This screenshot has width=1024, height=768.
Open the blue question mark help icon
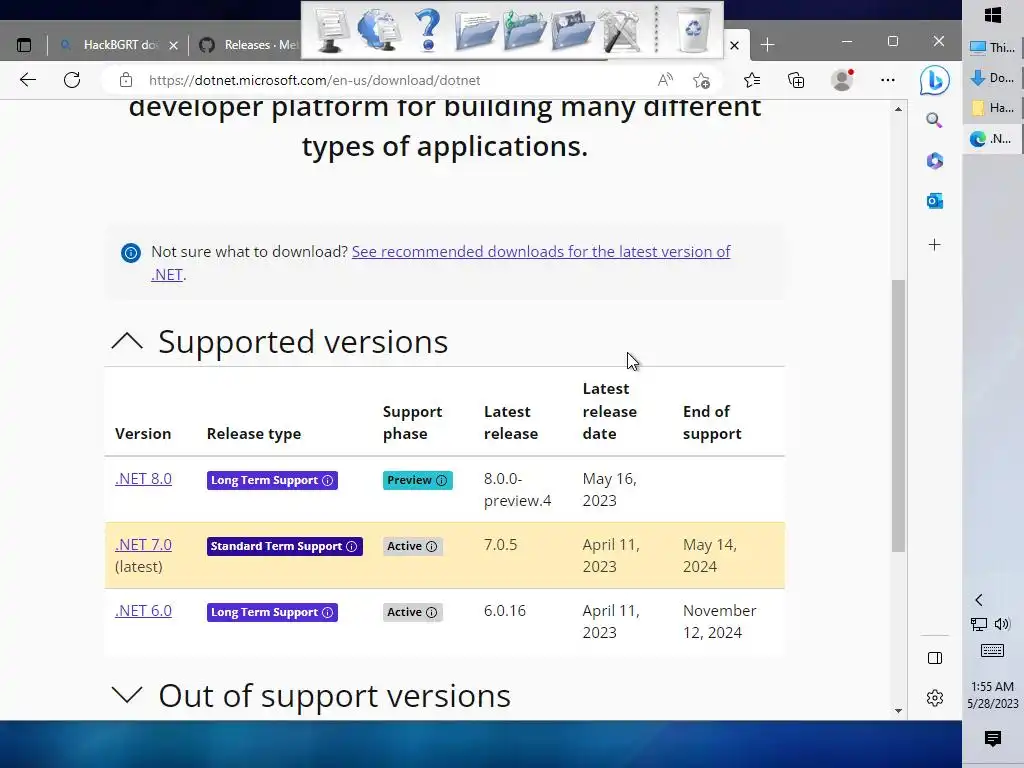[x=428, y=29]
